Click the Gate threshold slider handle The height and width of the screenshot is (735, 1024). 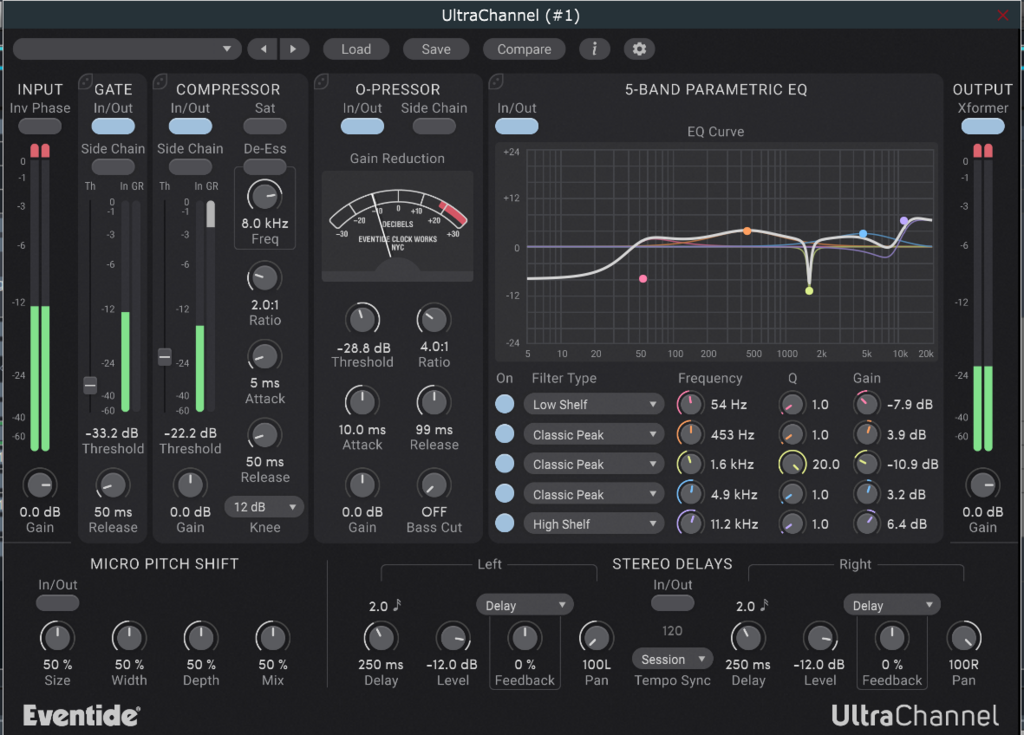(90, 385)
